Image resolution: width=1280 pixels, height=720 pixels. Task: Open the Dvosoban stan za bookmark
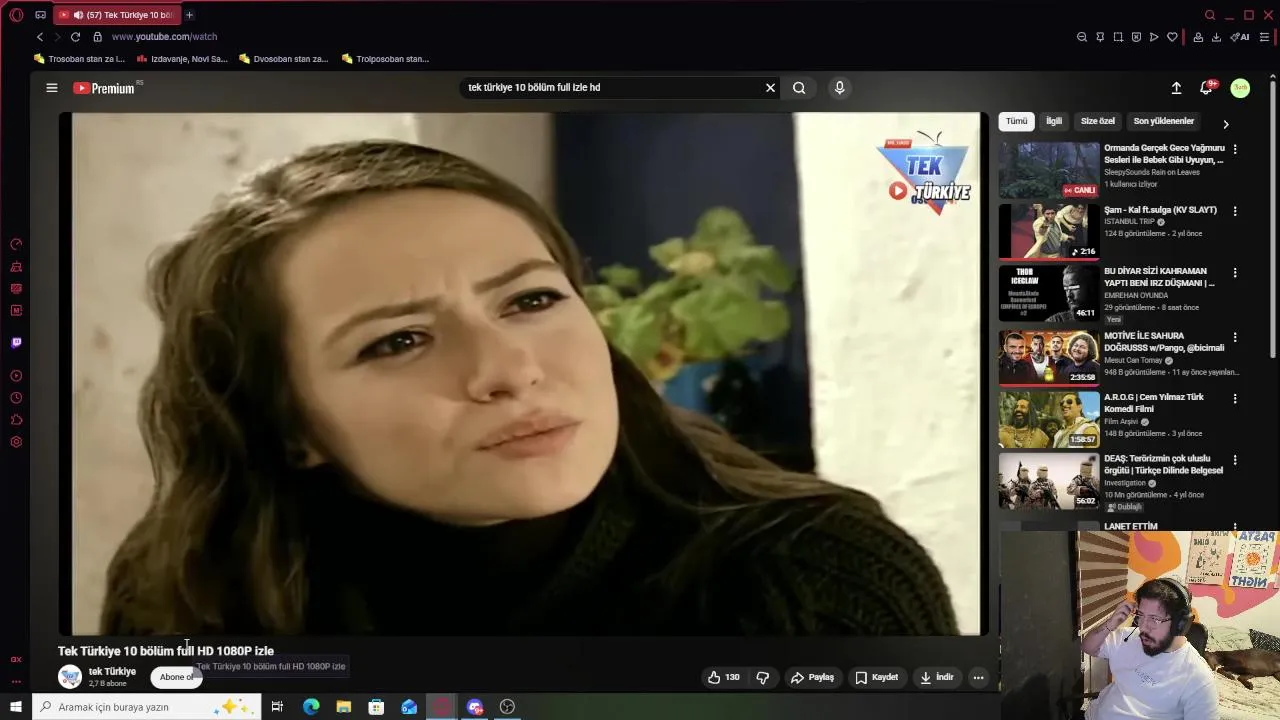tap(284, 59)
